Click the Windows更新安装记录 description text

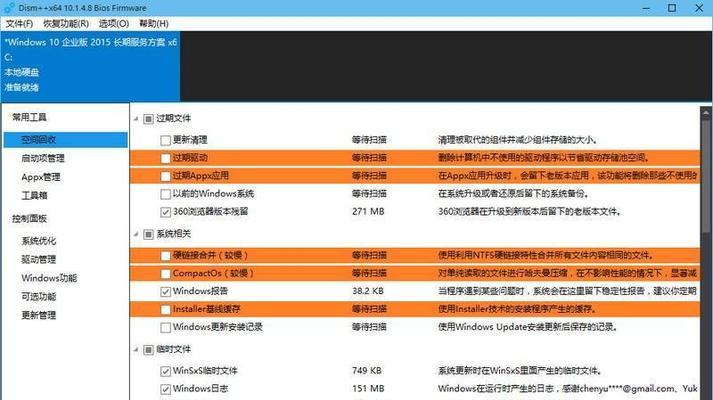click(x=527, y=327)
